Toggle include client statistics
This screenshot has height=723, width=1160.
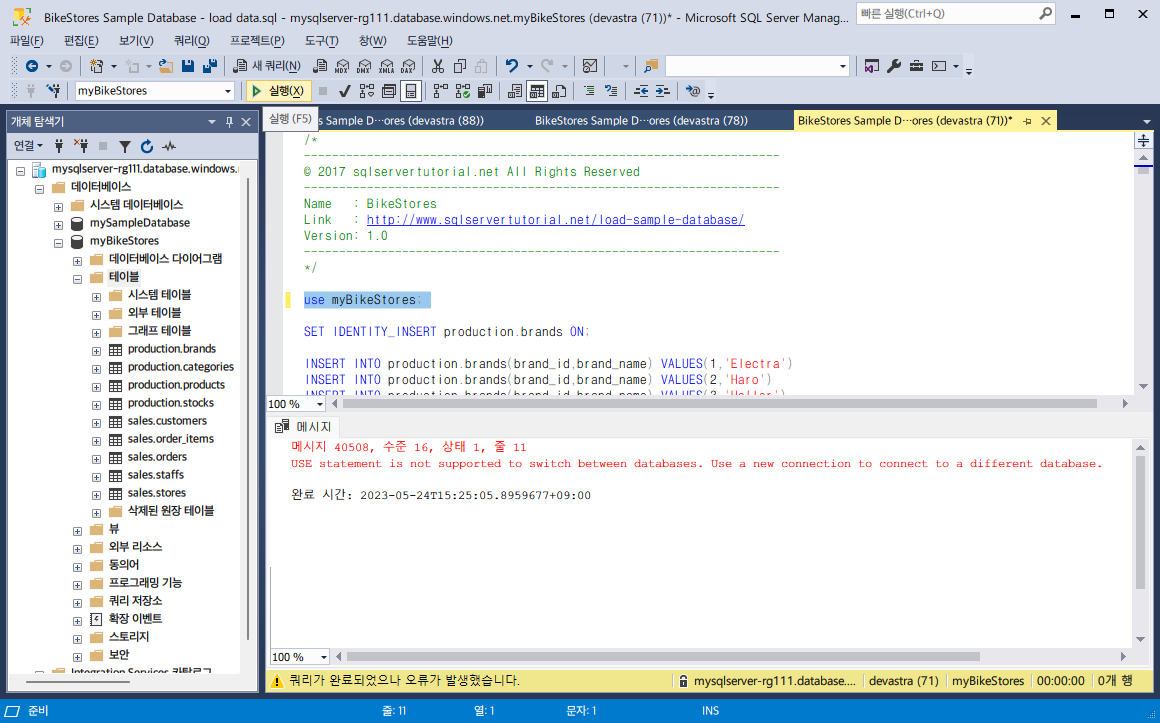point(485,91)
